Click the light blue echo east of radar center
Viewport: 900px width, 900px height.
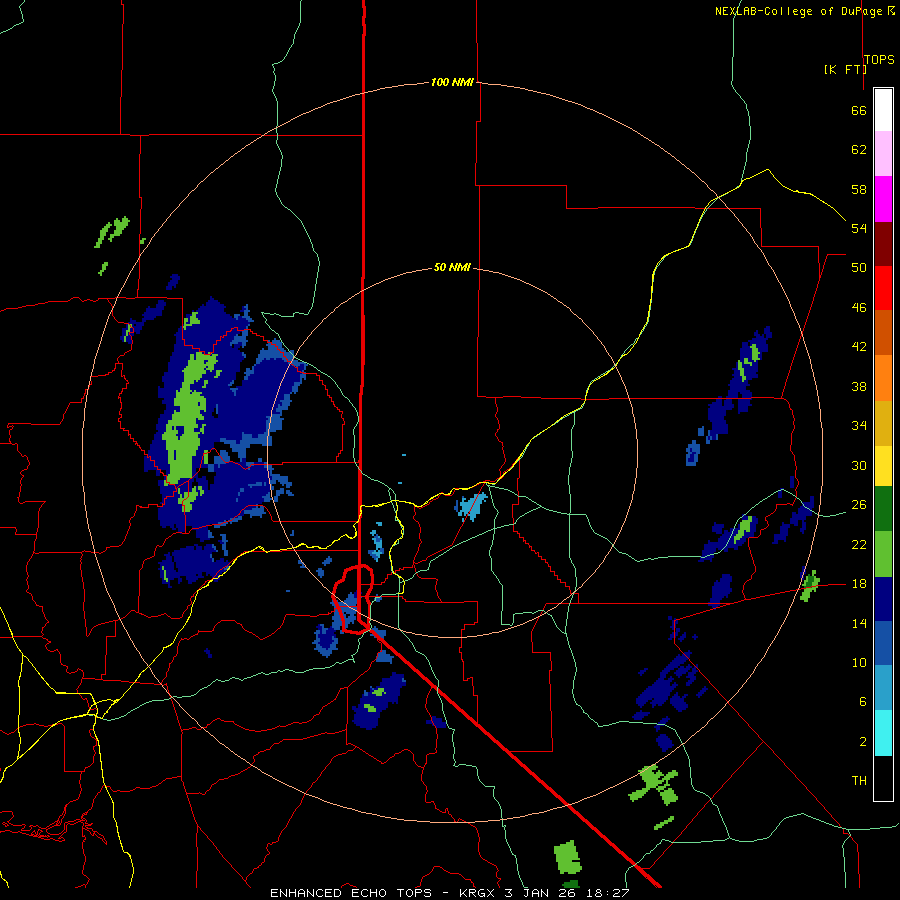point(472,505)
